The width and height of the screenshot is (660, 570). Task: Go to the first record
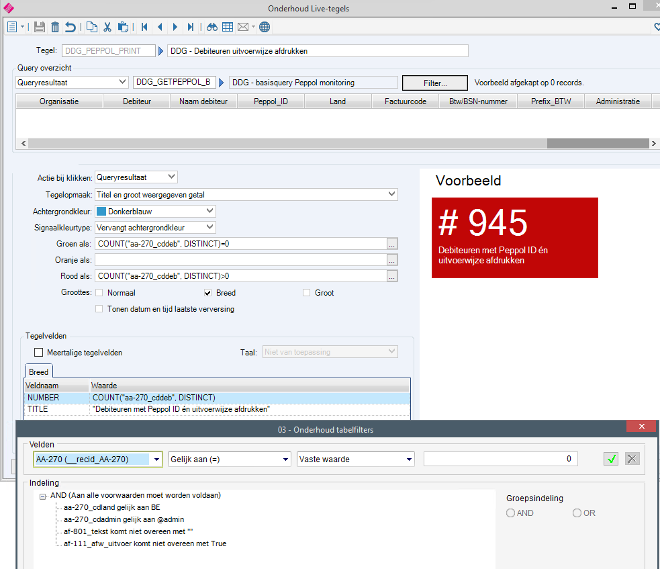[x=145, y=27]
